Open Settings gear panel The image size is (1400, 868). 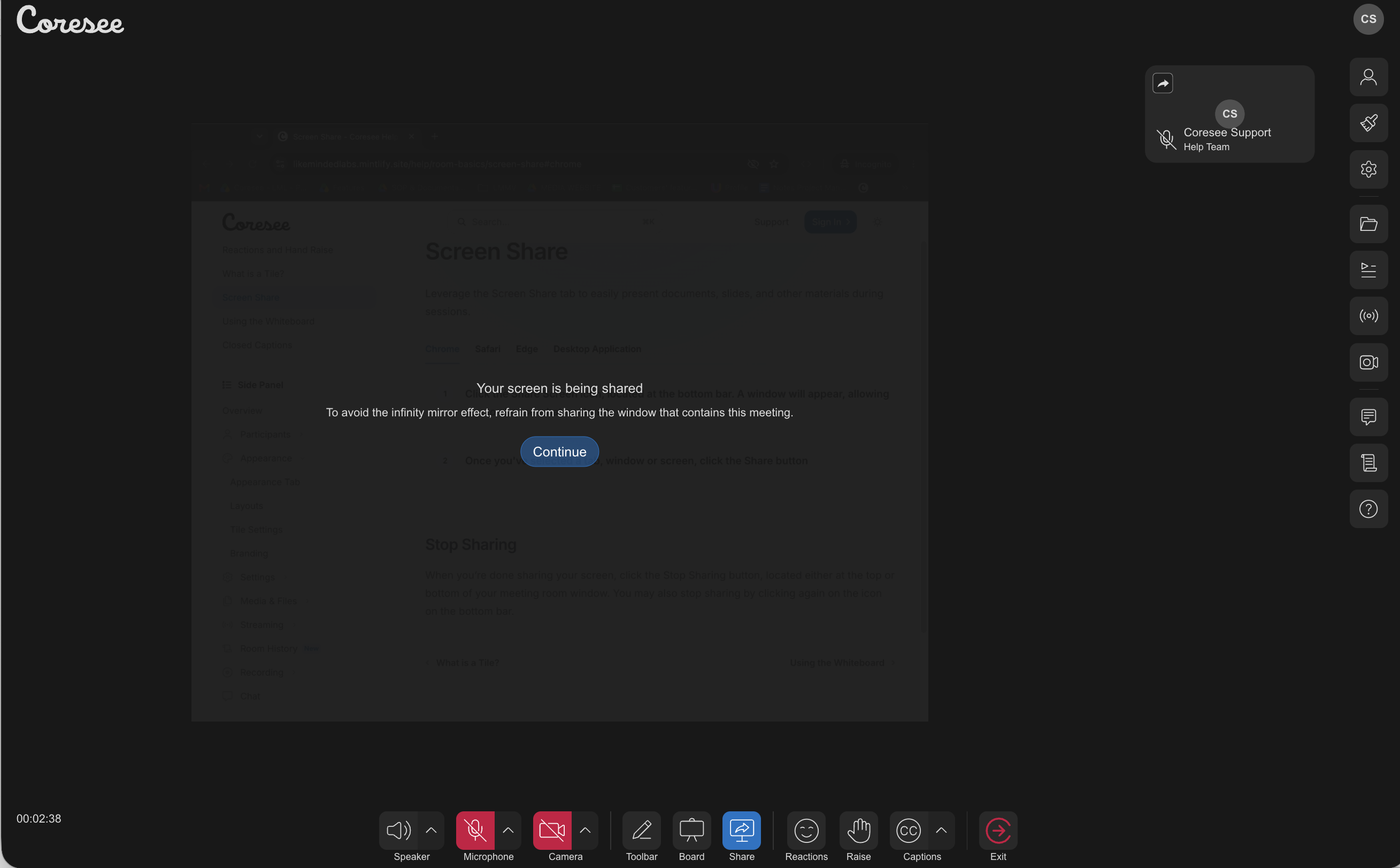pyautogui.click(x=1368, y=169)
